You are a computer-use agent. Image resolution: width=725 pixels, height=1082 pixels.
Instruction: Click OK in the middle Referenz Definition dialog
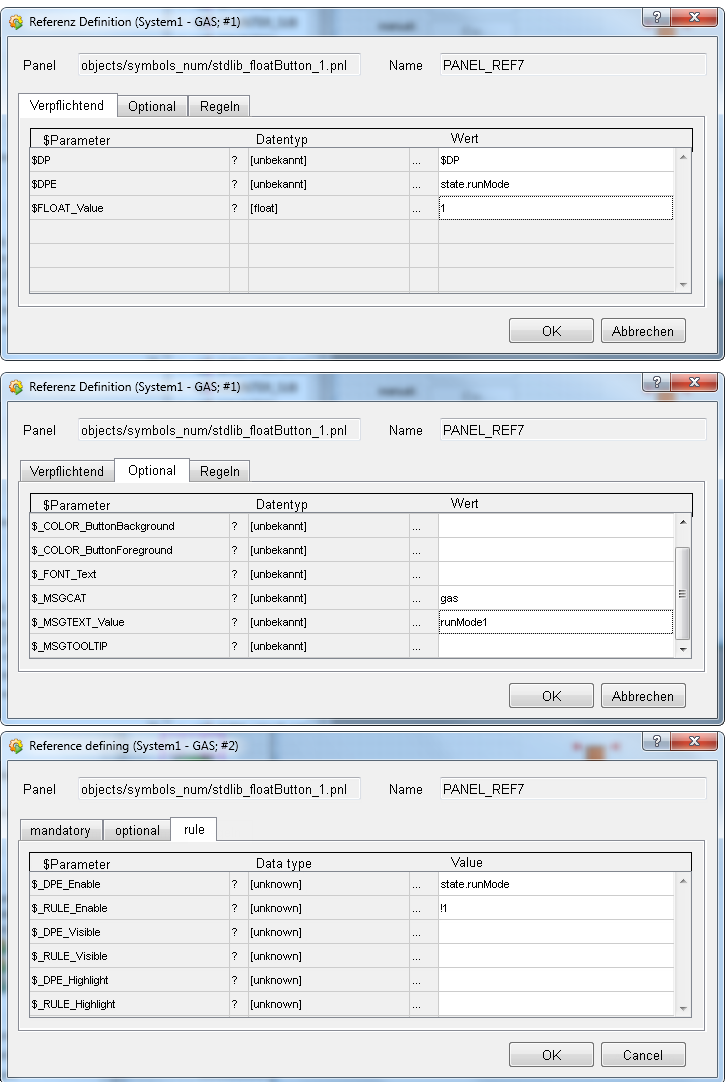coord(551,696)
